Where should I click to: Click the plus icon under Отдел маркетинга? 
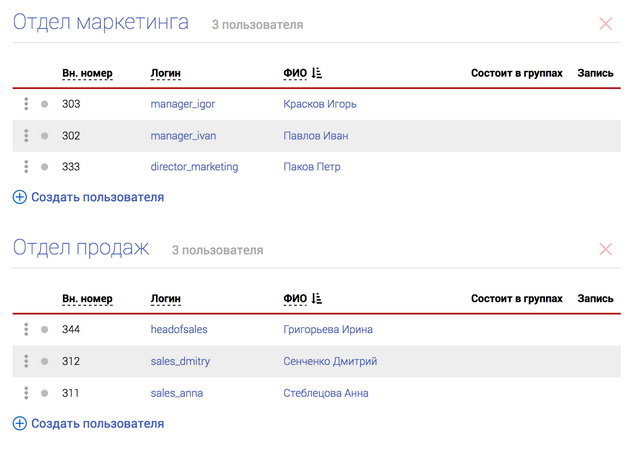pos(20,198)
